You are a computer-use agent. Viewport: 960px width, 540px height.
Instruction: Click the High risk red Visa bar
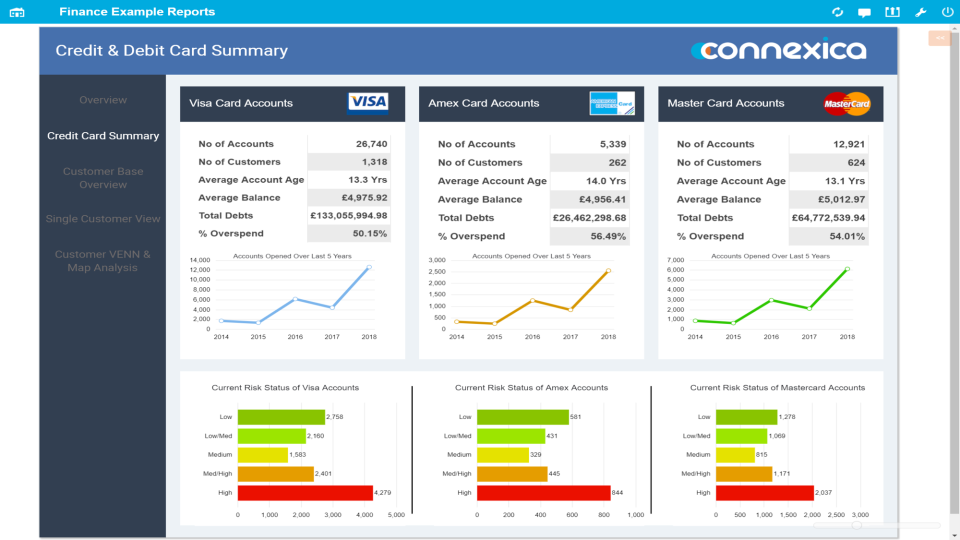[x=305, y=492]
